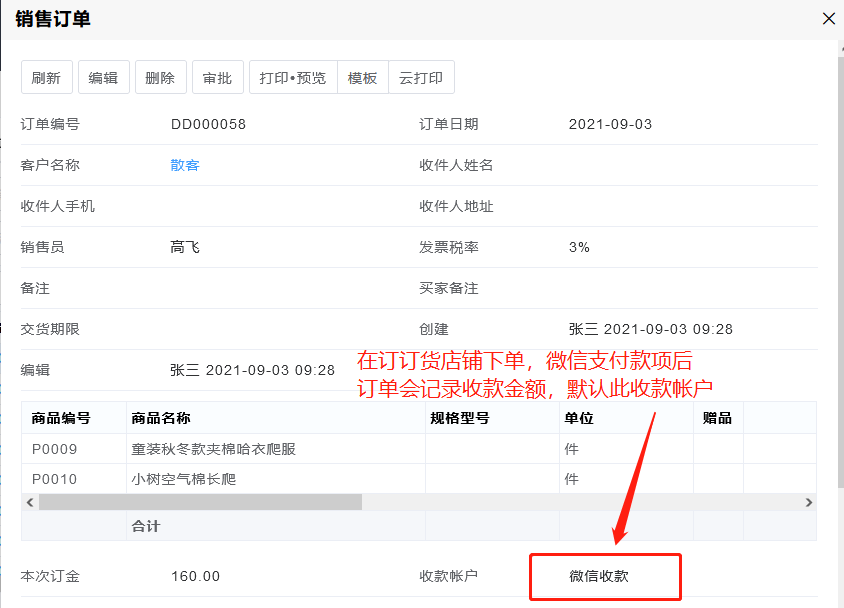This screenshot has width=844, height=608.
Task: Click the 赠品 column header
Action: pyautogui.click(x=717, y=418)
